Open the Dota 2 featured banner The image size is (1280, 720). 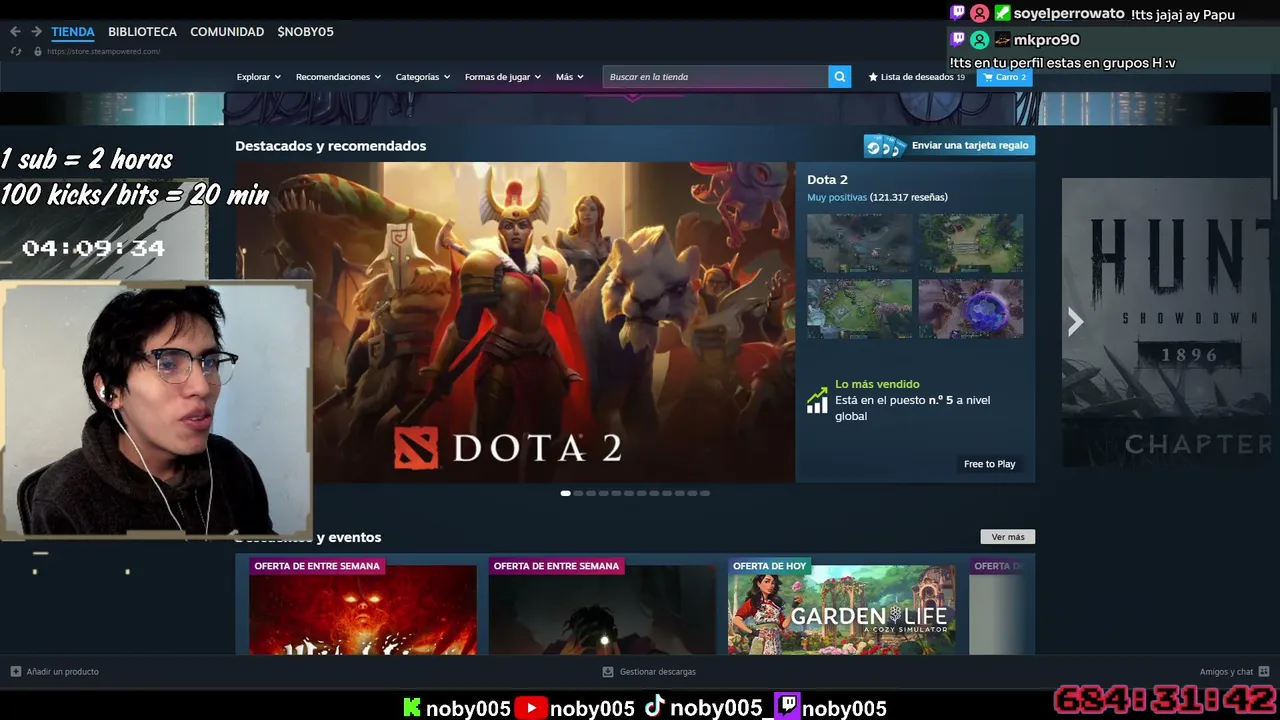click(515, 322)
